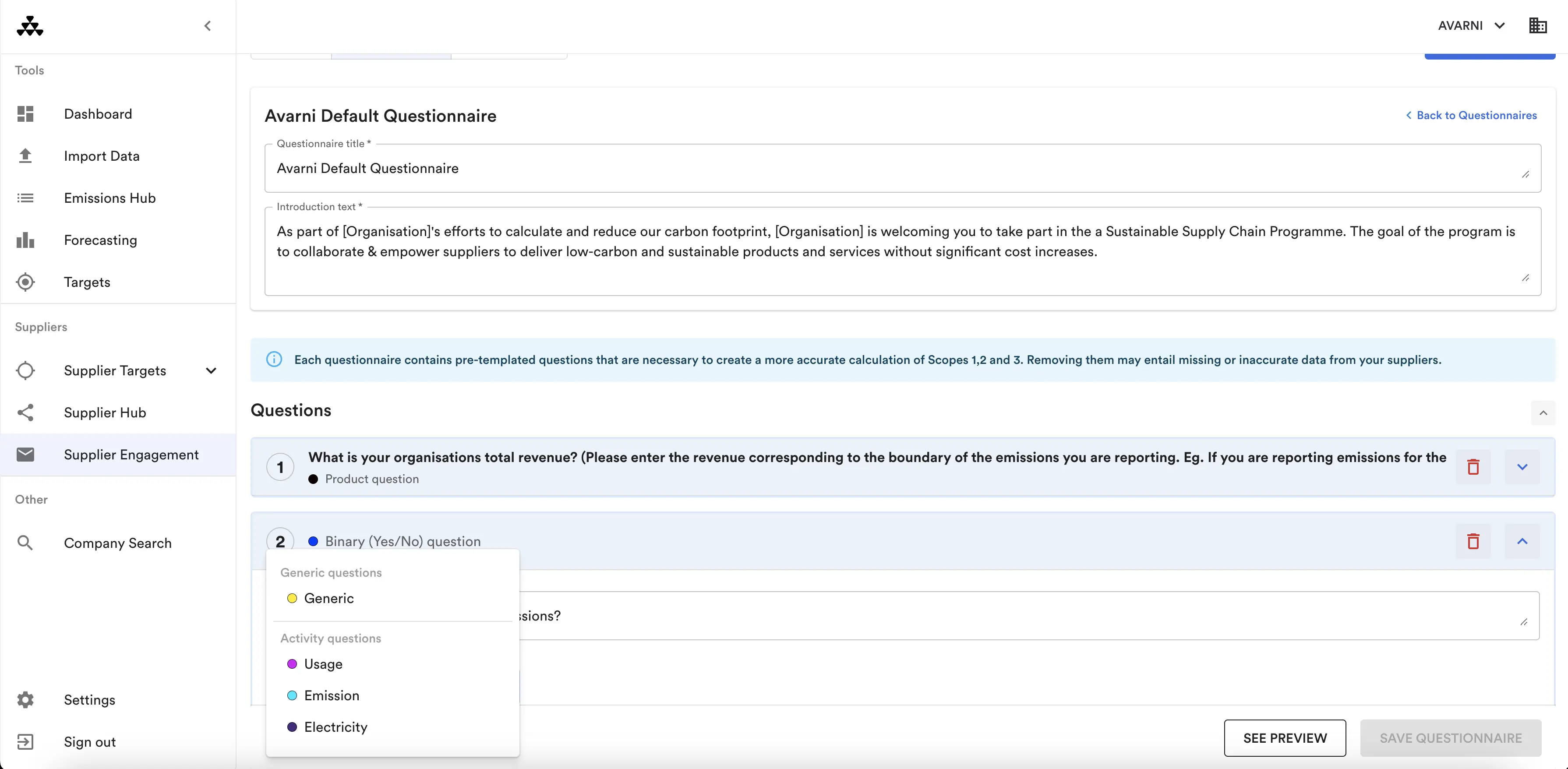Click the Questionnaire title field
Screen dimensions: 1568x769
pos(902,168)
